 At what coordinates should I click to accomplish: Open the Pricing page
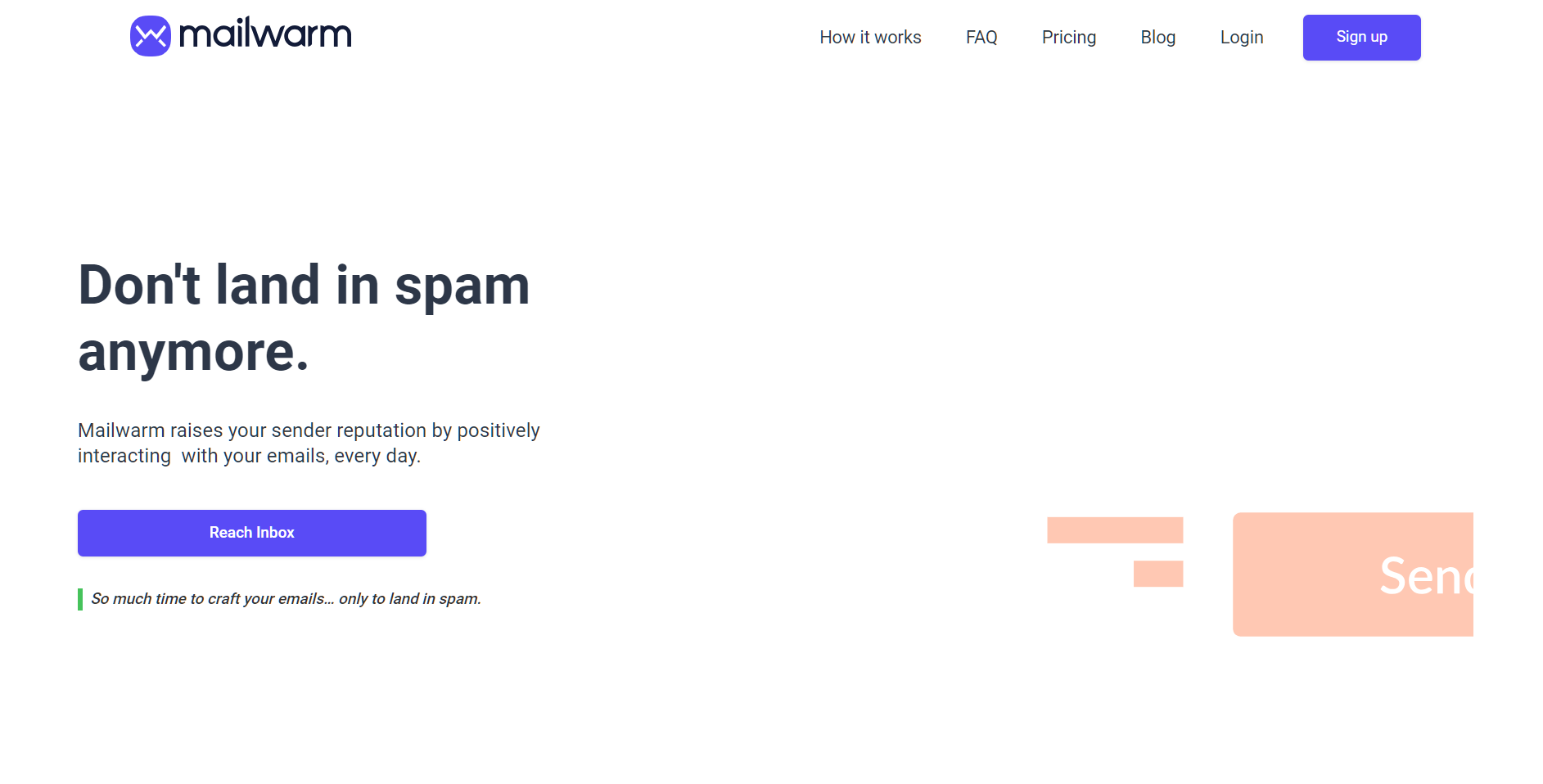1068,38
